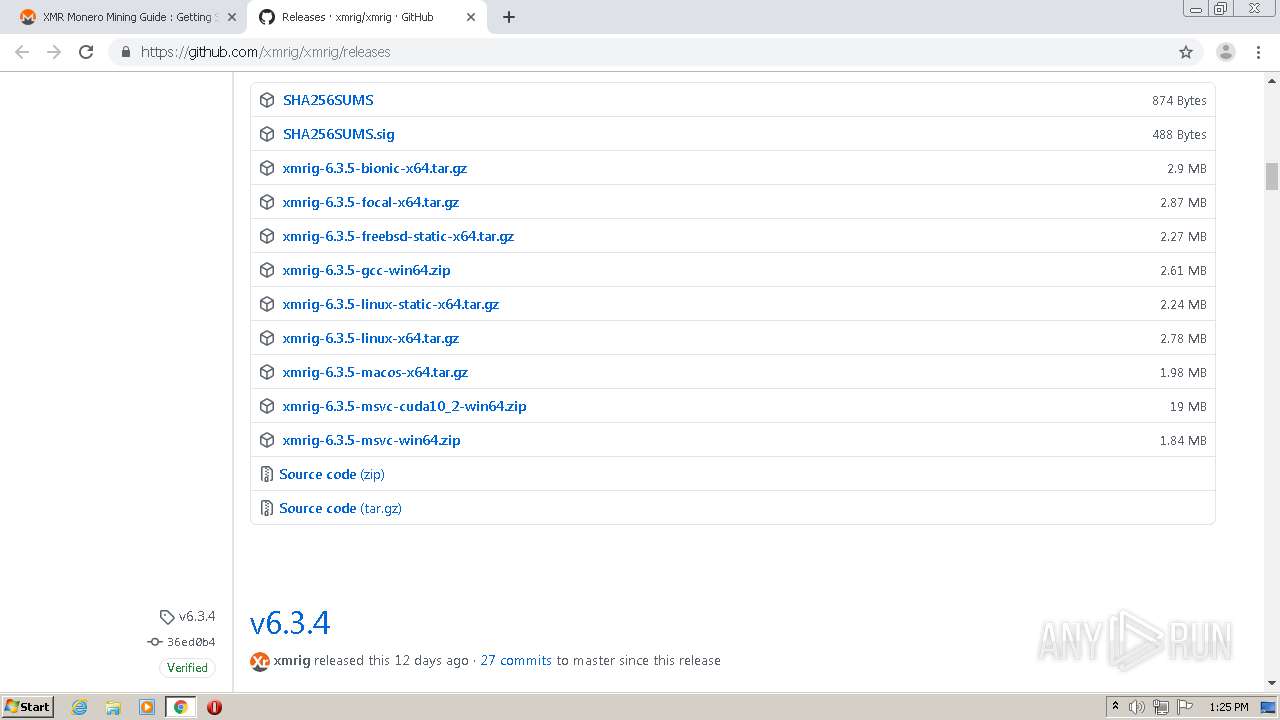Expand hidden system tray icons arrow

point(1115,707)
